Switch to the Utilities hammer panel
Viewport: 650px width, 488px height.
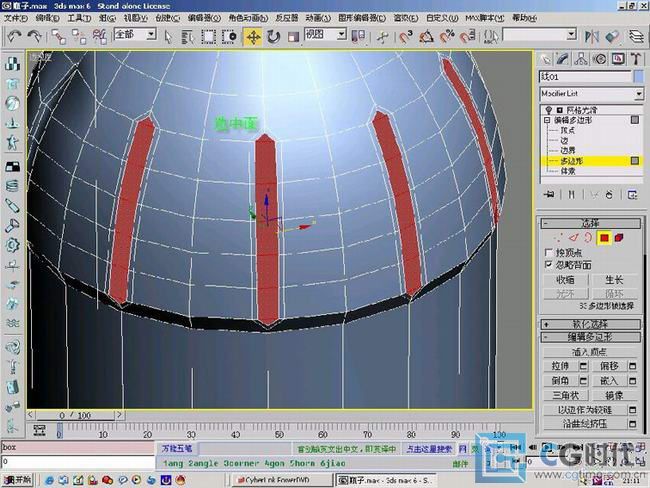click(636, 59)
